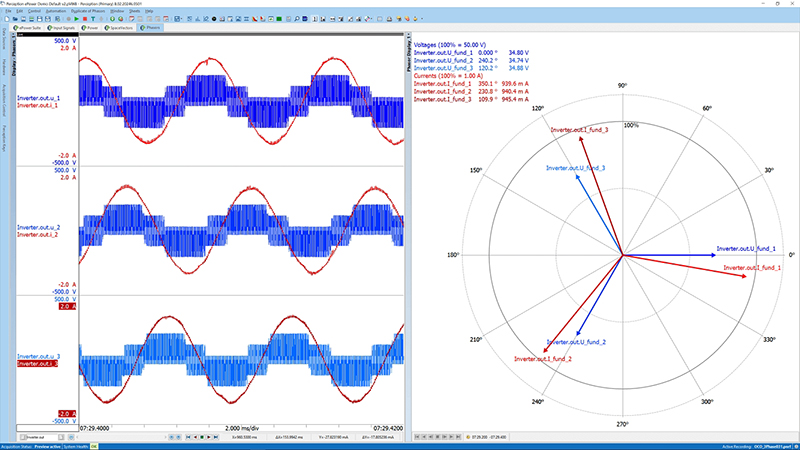Click the first green circular toolbar icon
Image resolution: width=800 pixels, height=450 pixels.
coord(112,19)
